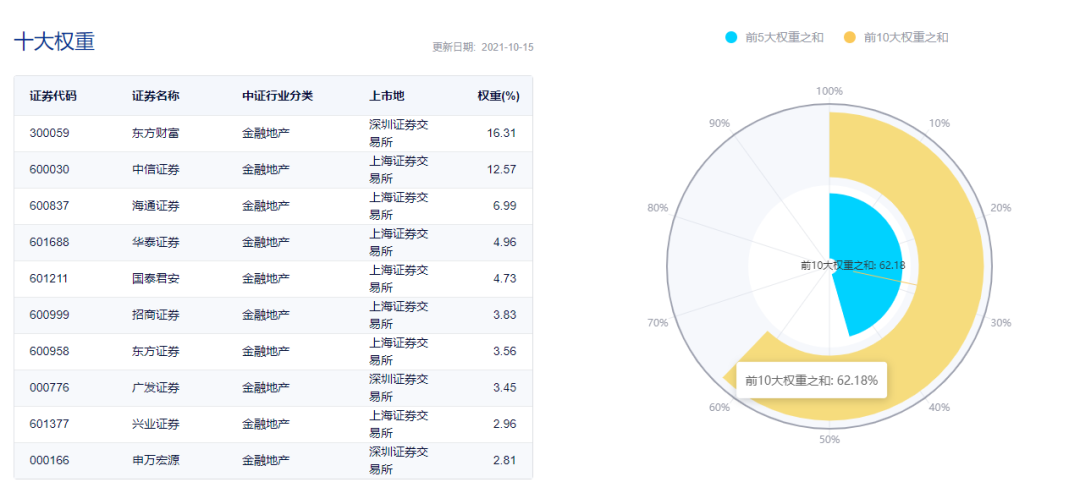Click the blue 前5大权重之和 legend dot
1080x504 pixels.
click(x=731, y=37)
